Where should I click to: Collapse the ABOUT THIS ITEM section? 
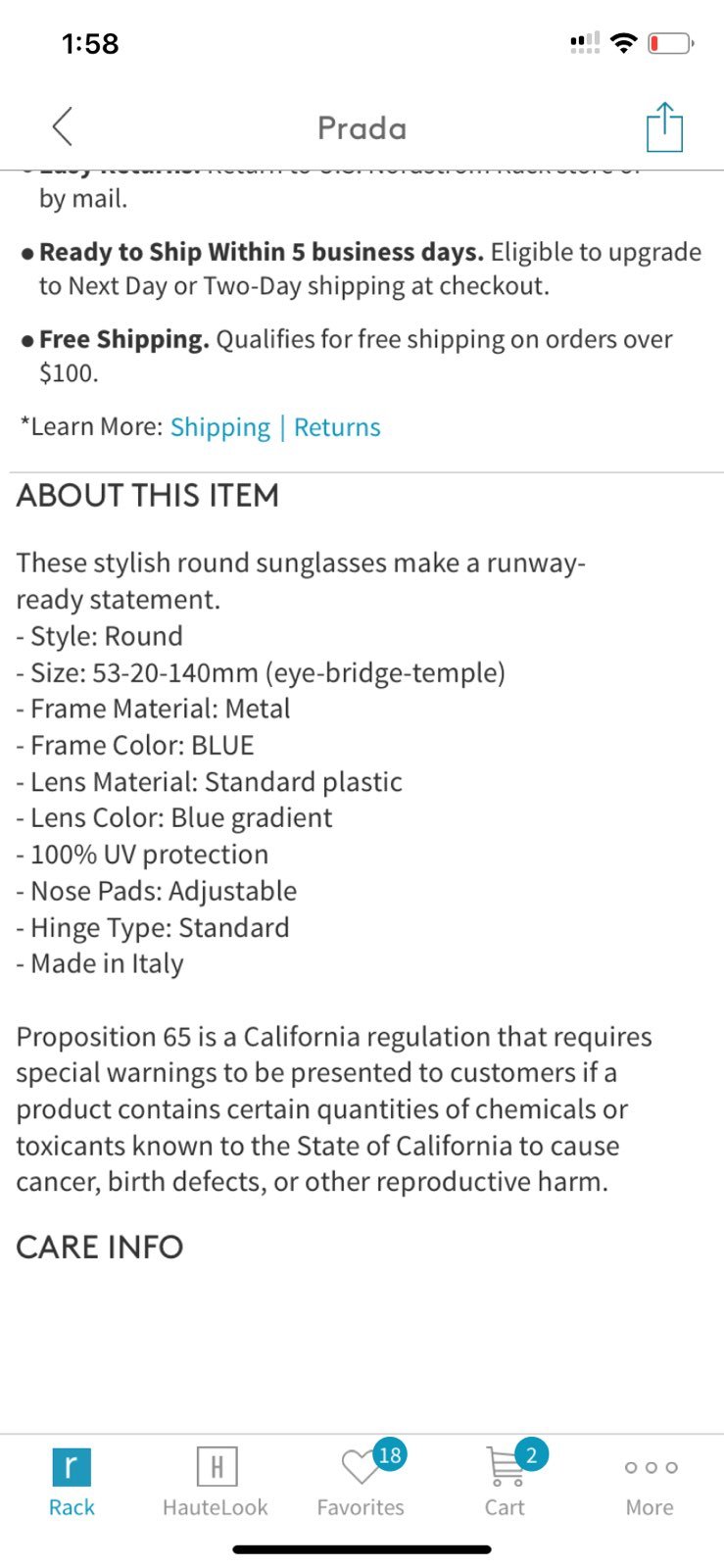[x=148, y=495]
